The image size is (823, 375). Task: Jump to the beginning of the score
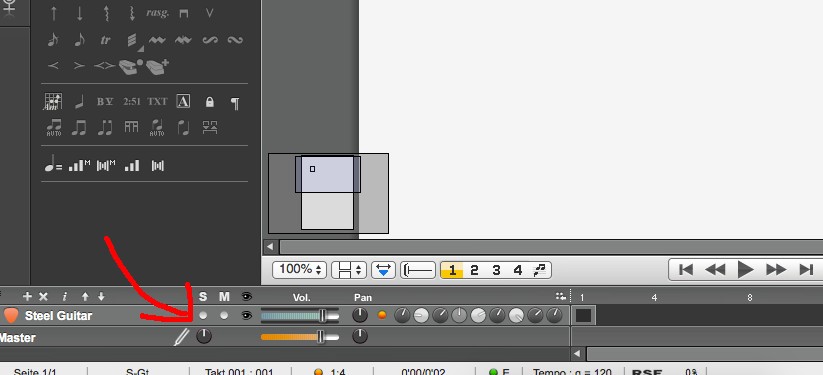(x=685, y=269)
